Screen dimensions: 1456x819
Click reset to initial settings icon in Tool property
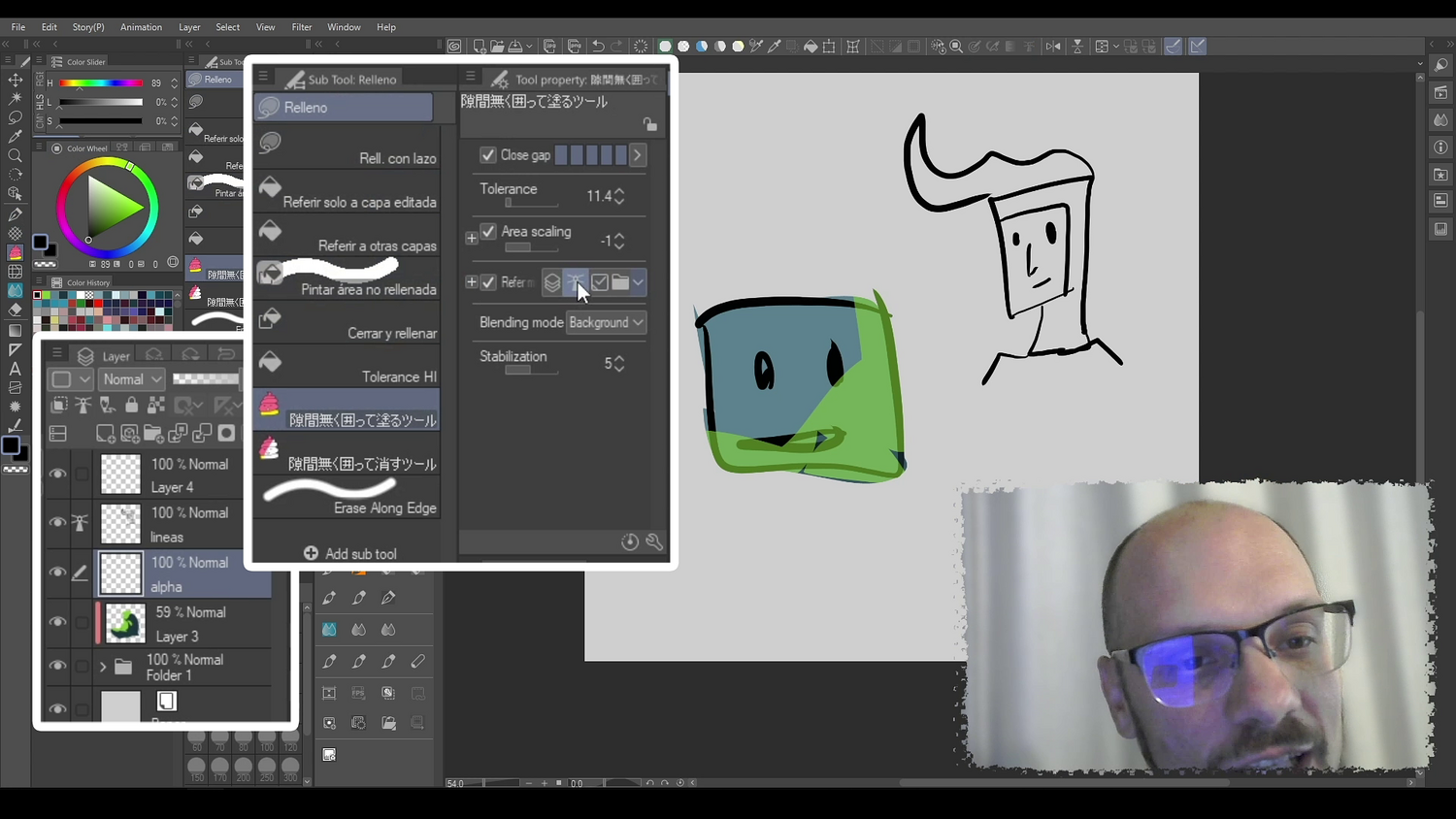pos(630,541)
